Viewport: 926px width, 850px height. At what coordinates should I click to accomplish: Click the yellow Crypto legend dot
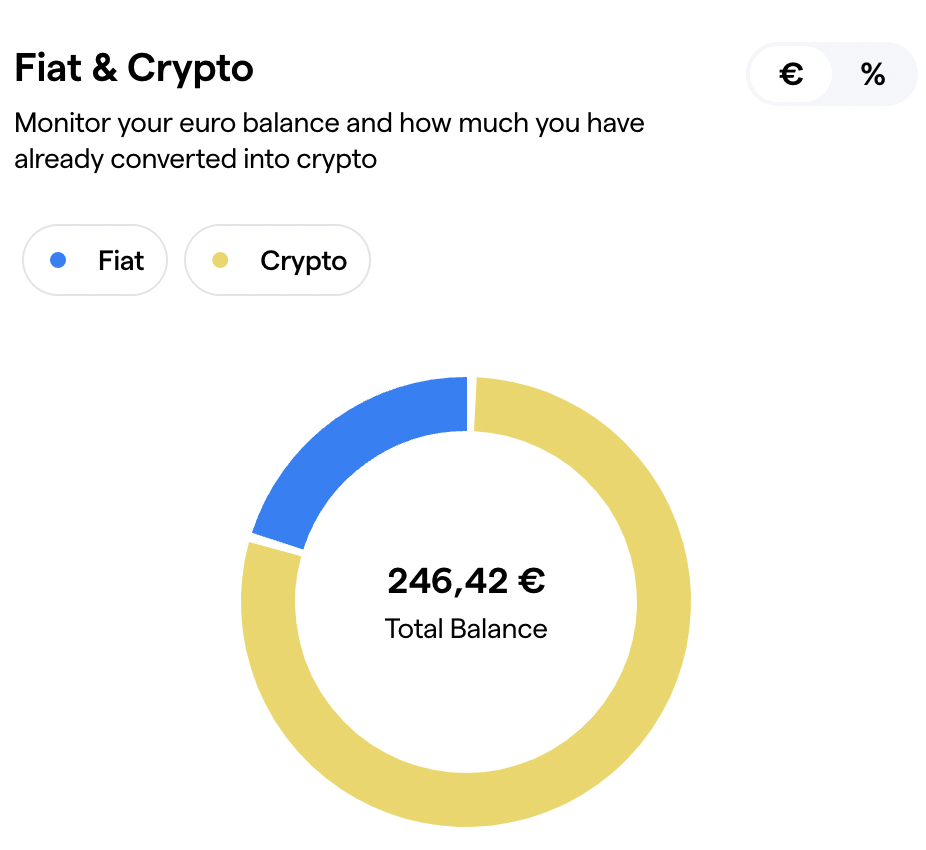tap(220, 260)
